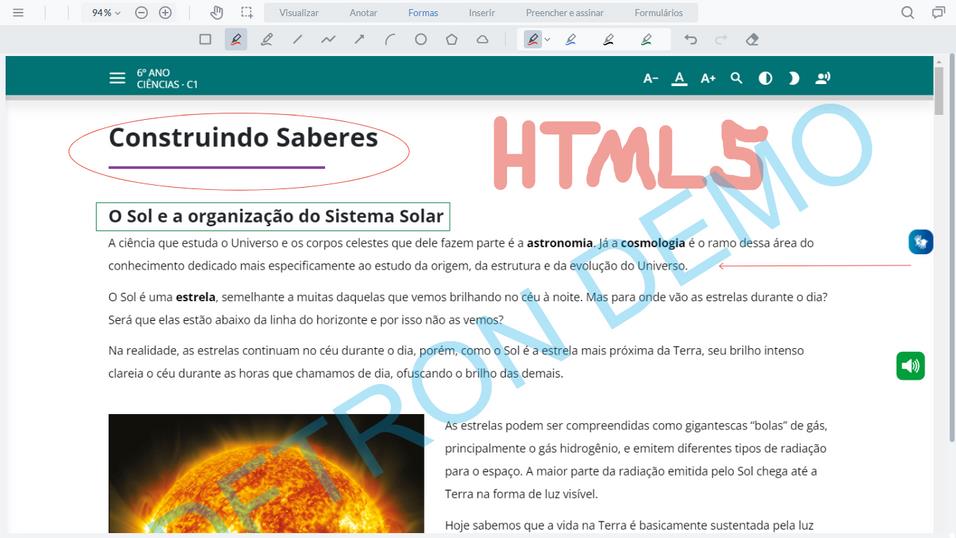Open the Preencher e assinar tab
The image size is (956, 538).
pyautogui.click(x=564, y=13)
